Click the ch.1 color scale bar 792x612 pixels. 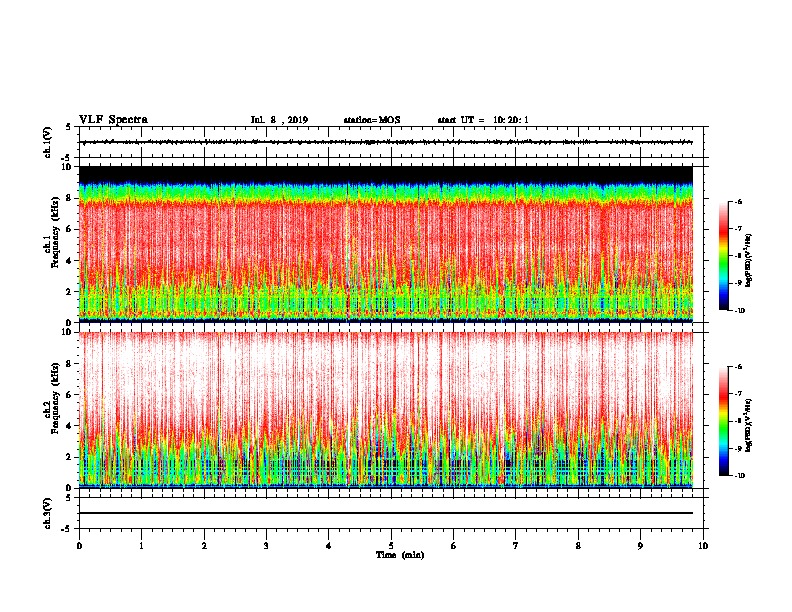[x=723, y=256]
